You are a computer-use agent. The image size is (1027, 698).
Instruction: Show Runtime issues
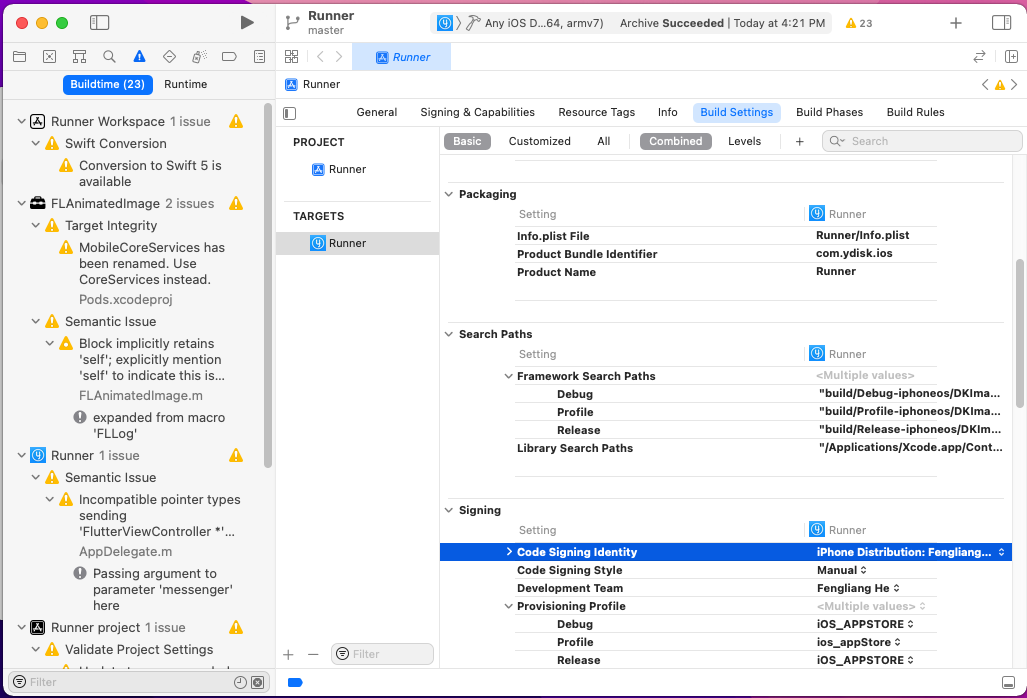[185, 84]
